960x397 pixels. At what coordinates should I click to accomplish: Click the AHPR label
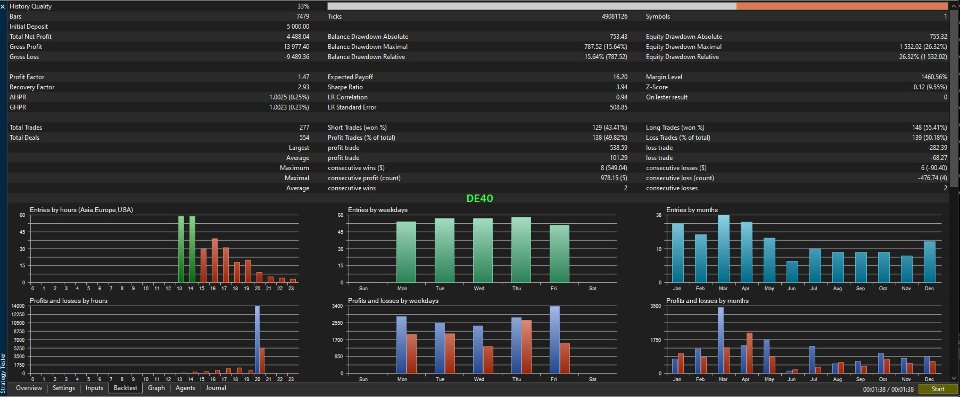click(x=18, y=97)
